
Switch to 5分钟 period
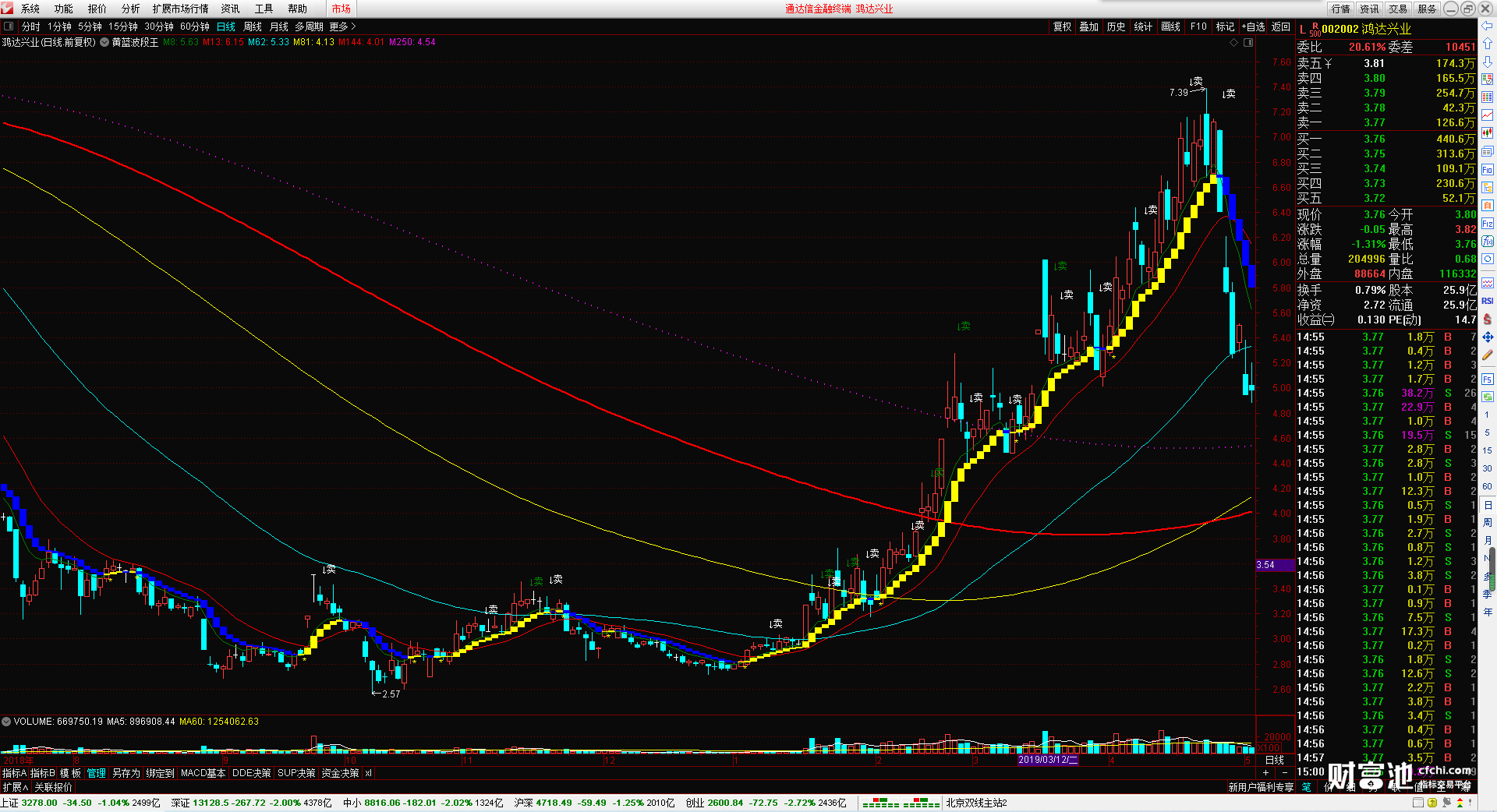(x=90, y=26)
